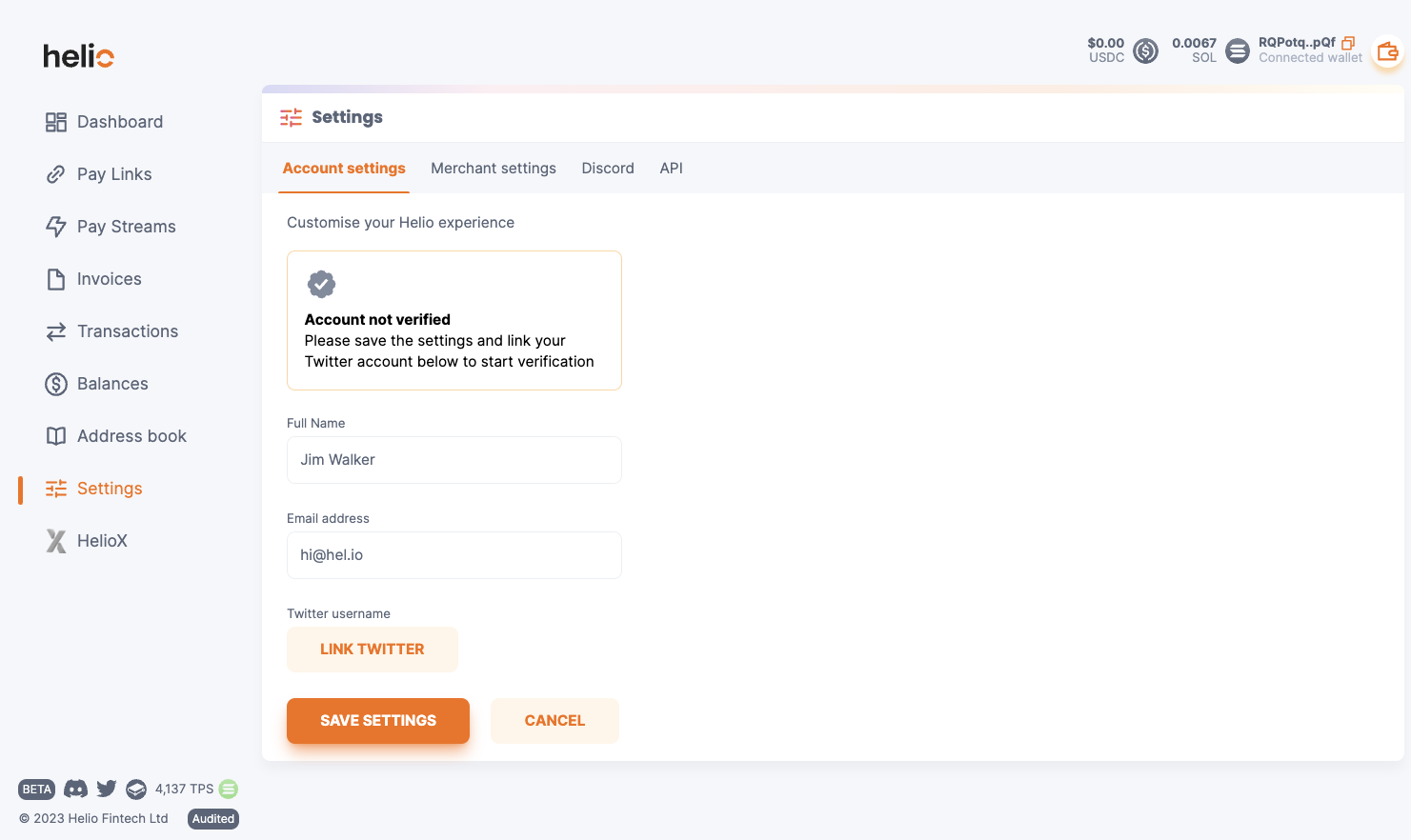Copy wallet address with copy icon
1411x840 pixels.
pos(1348,43)
